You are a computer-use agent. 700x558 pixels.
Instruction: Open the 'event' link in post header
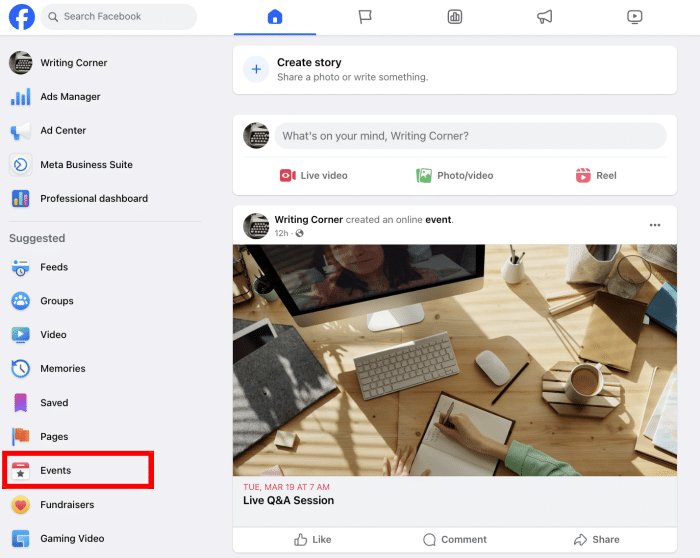point(438,220)
